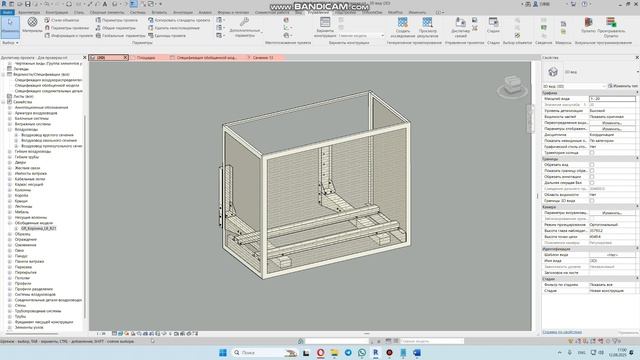Click Изменить for Переопределения видимости
Viewport: 640px width, 360px height.
pyautogui.click(x=612, y=123)
